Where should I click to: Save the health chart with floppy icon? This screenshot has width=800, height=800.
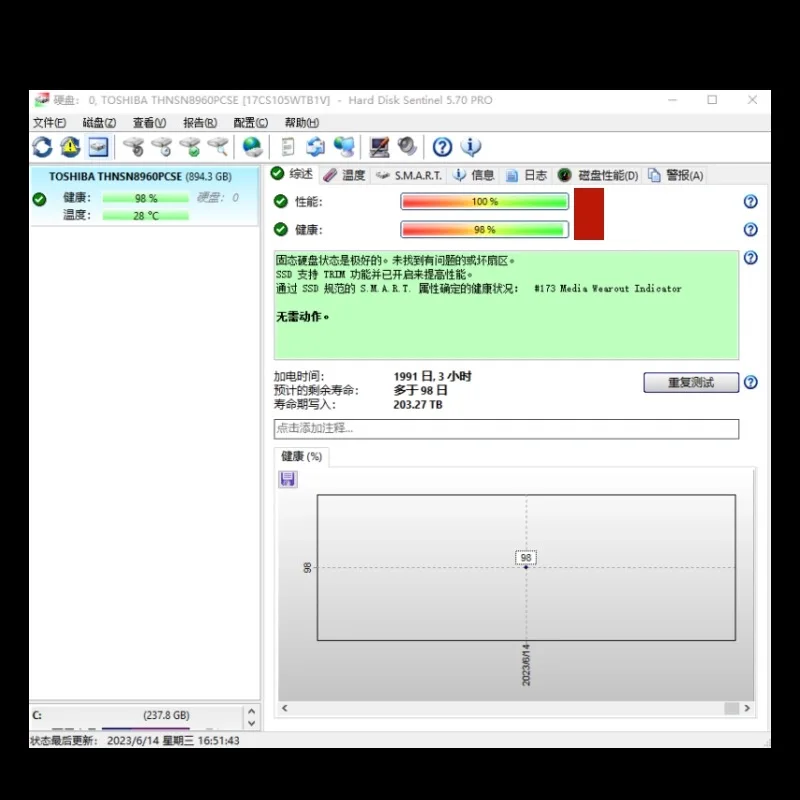[x=288, y=479]
